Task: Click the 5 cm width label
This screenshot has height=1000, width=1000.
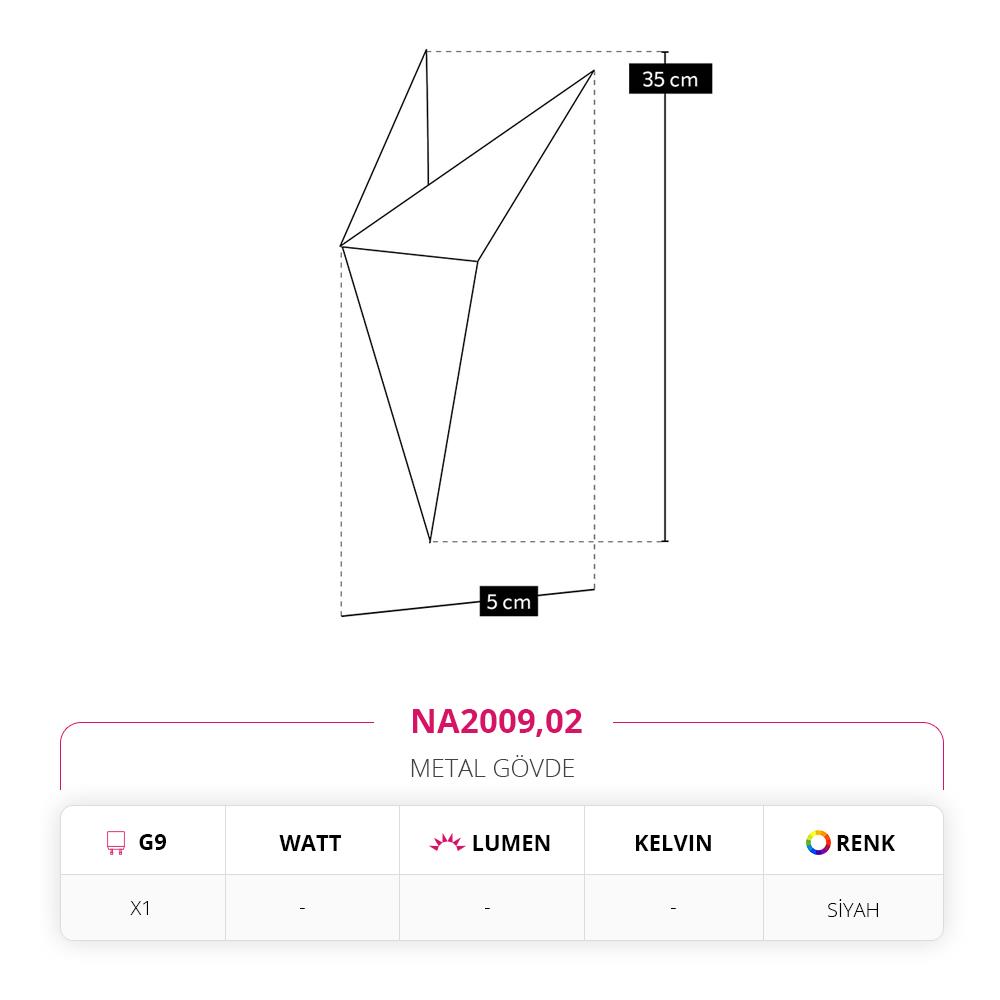Action: tap(508, 601)
